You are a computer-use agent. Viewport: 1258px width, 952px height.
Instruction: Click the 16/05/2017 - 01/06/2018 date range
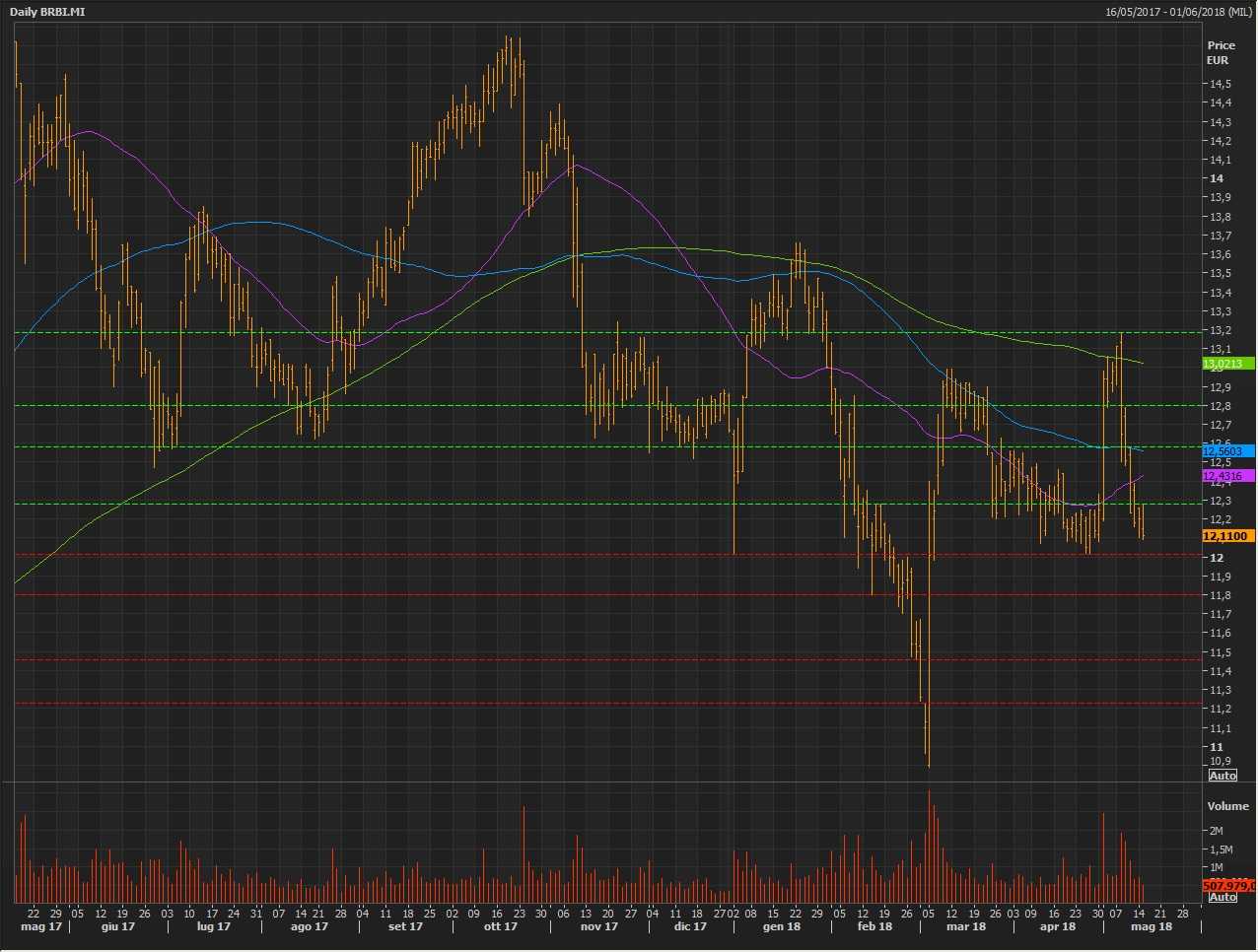(x=1178, y=12)
